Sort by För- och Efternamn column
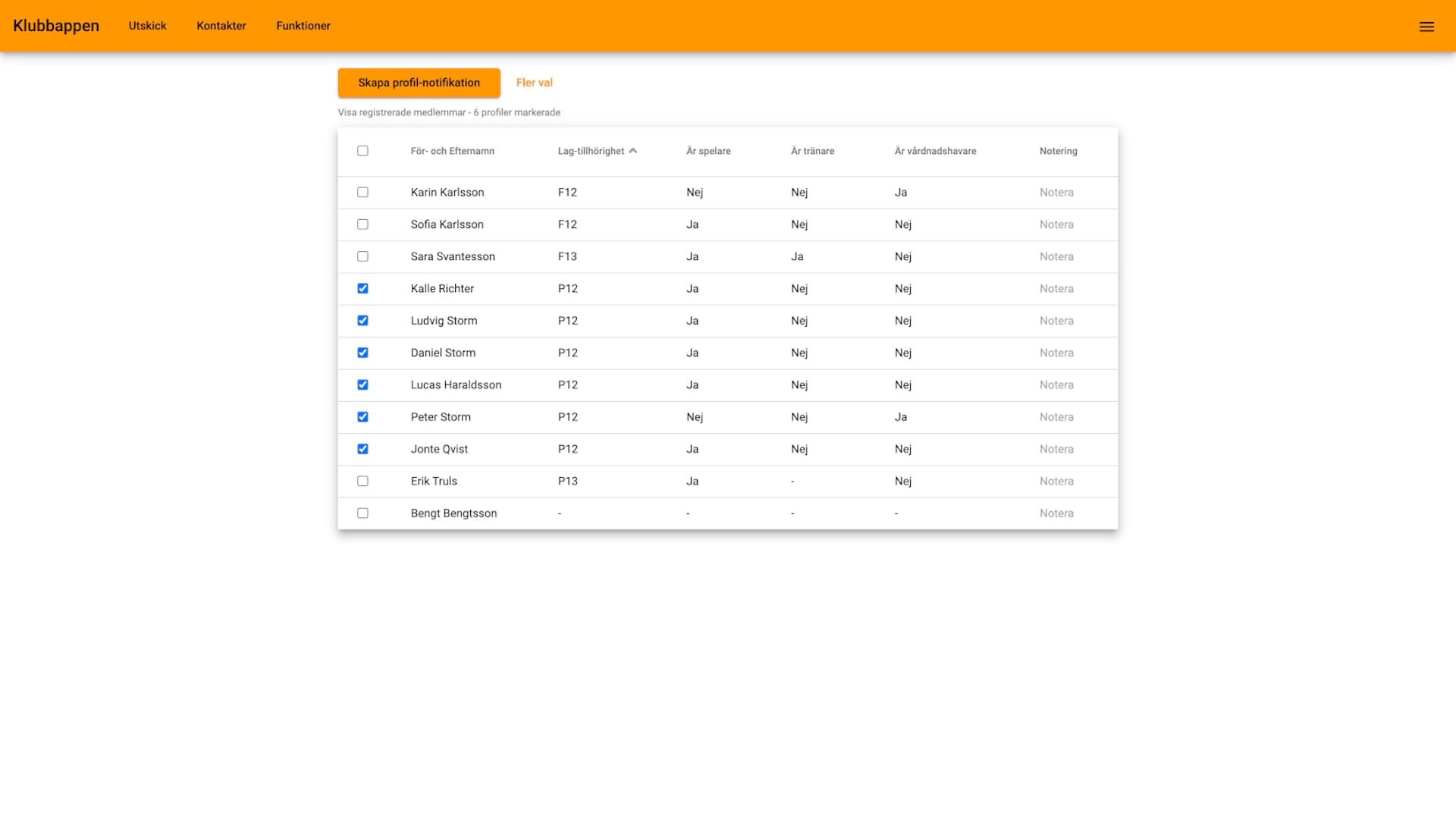 [453, 151]
